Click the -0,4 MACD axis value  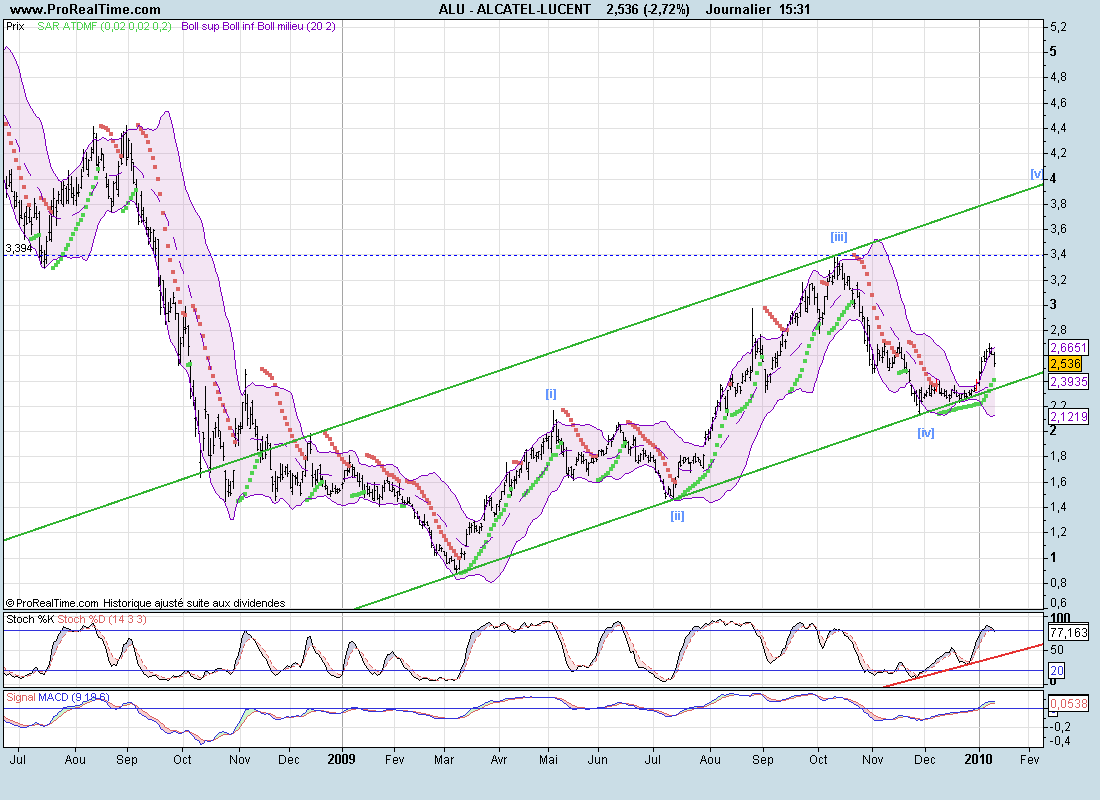[x=1061, y=740]
